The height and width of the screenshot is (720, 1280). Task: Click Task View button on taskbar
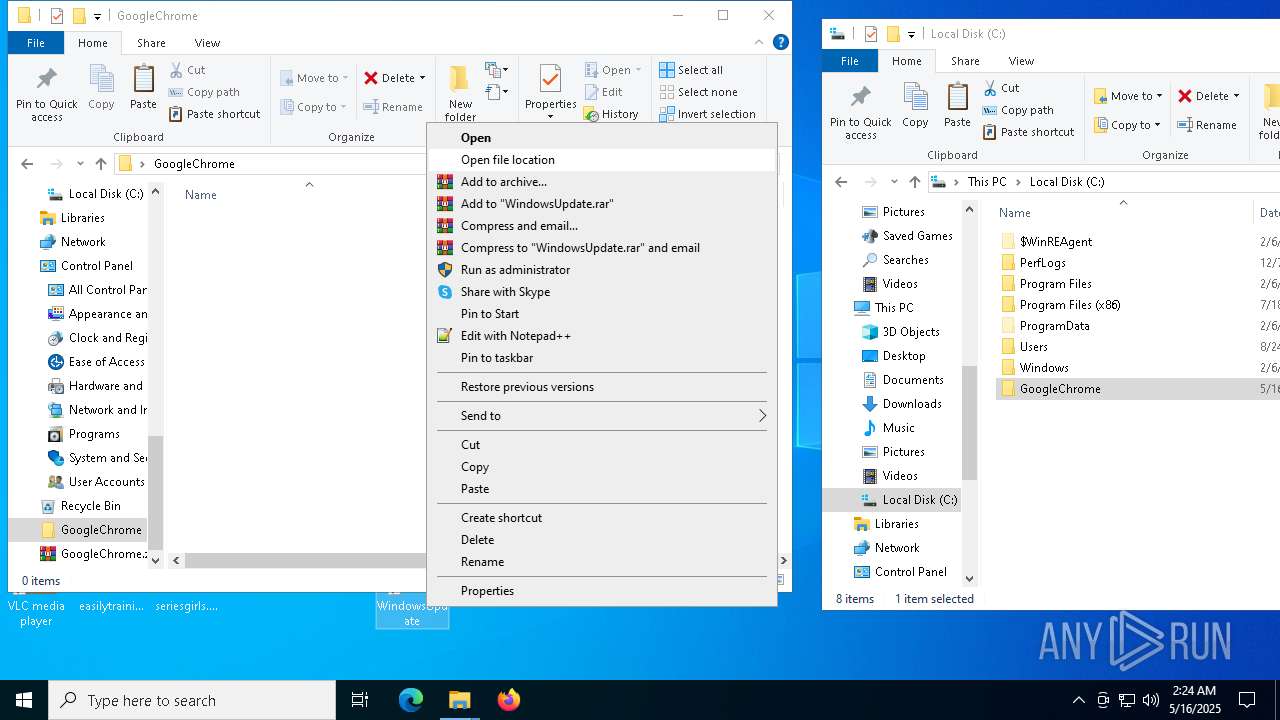360,700
